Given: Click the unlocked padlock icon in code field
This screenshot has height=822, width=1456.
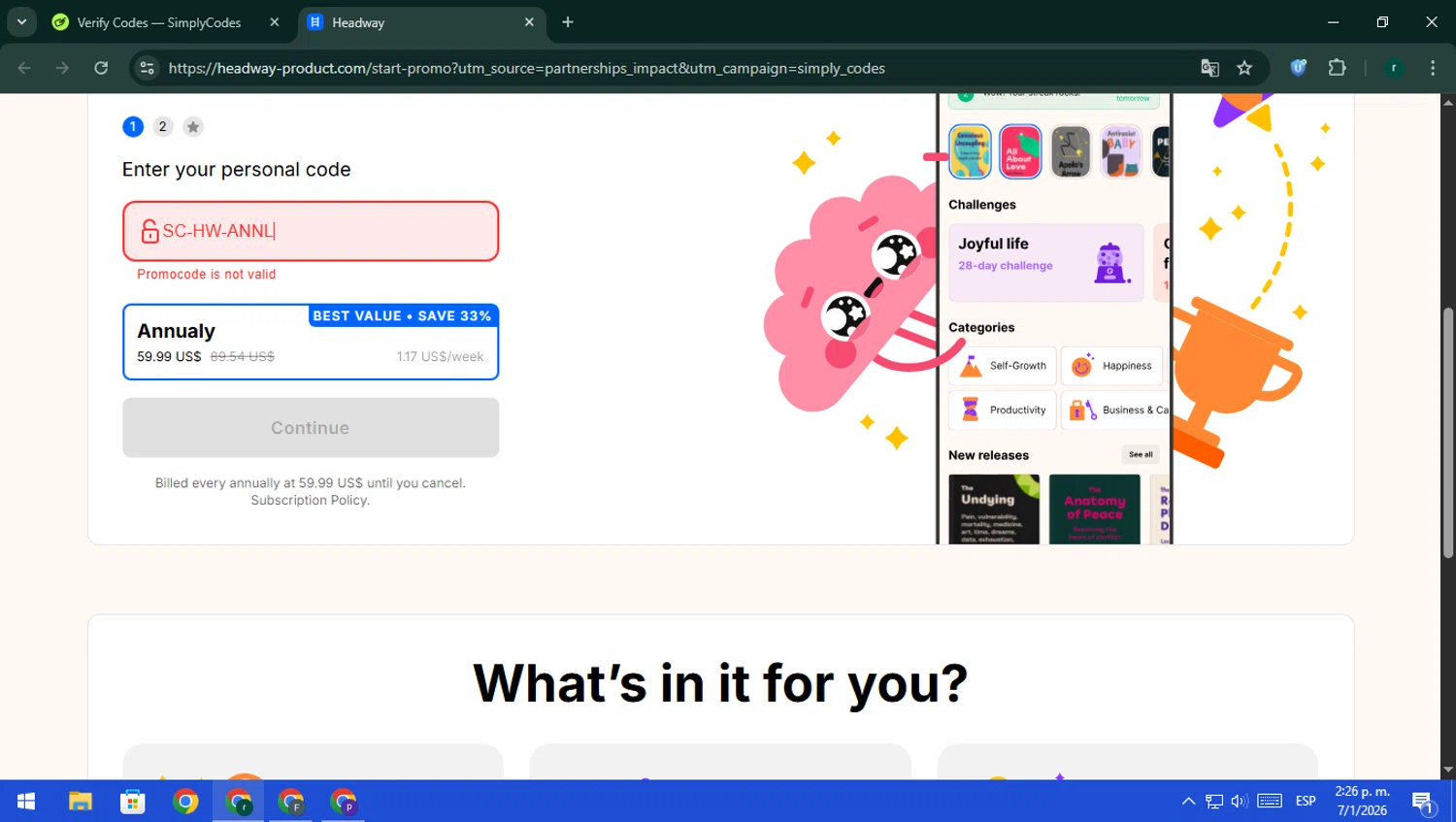Looking at the screenshot, I should pos(149,231).
